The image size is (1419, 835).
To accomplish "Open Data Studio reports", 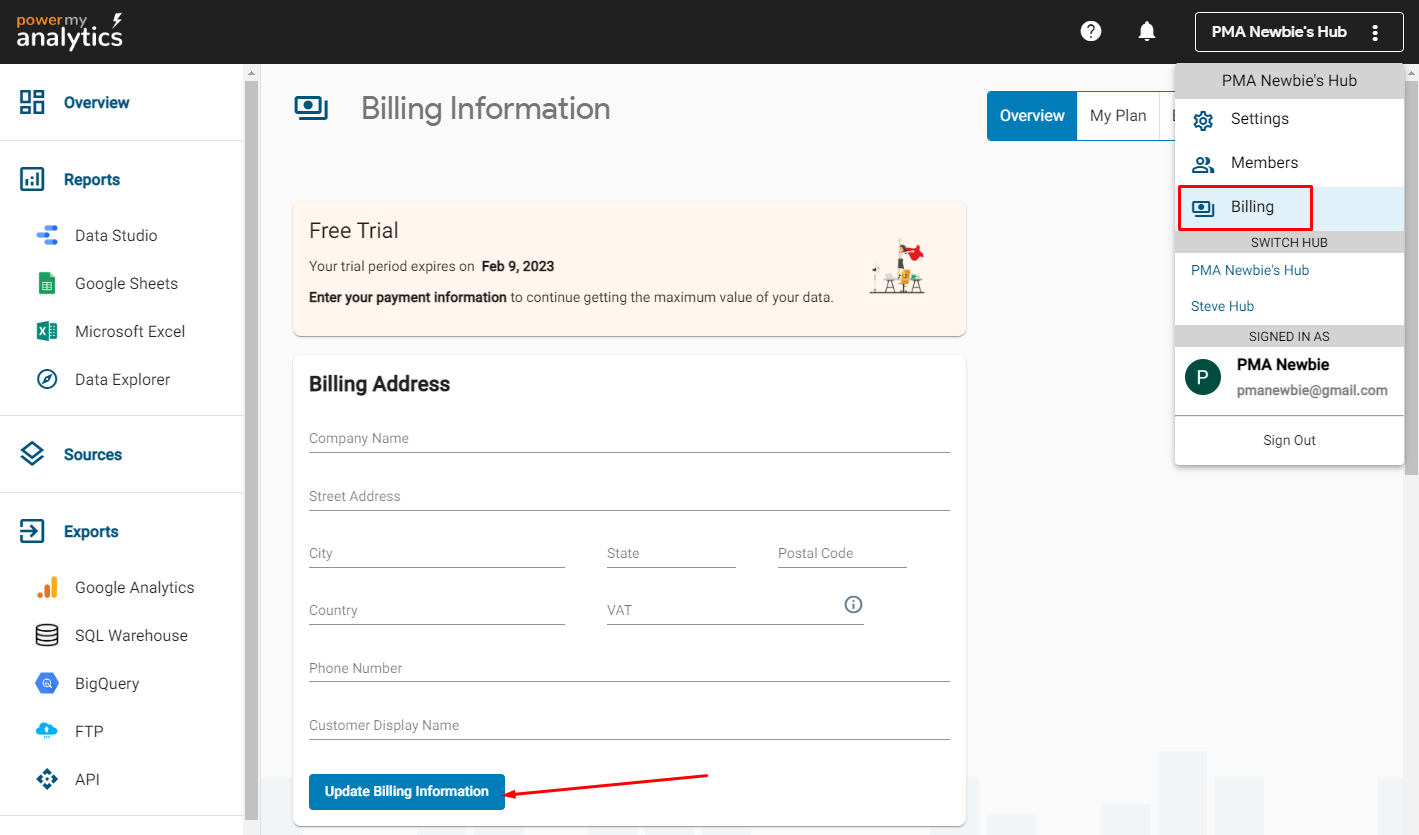I will [115, 236].
